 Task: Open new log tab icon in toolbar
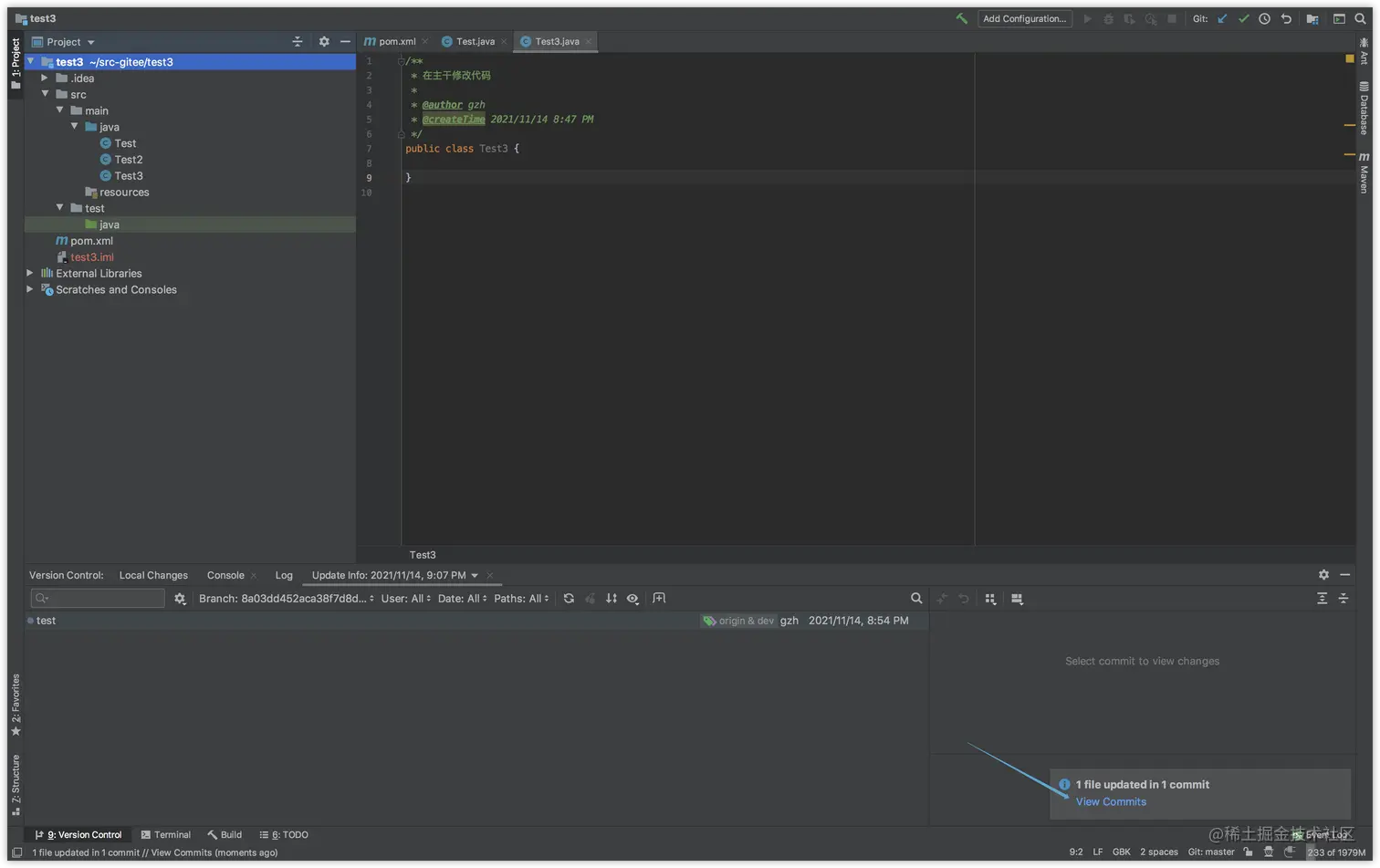click(x=659, y=599)
